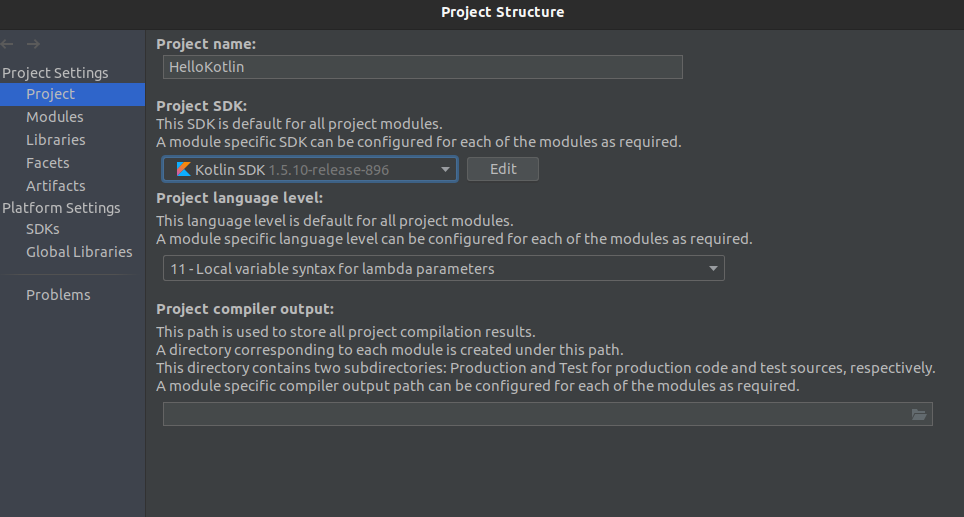Viewport: 964px width, 517px height.
Task: Expand the Project SDK dropdown arrow
Action: (445, 169)
